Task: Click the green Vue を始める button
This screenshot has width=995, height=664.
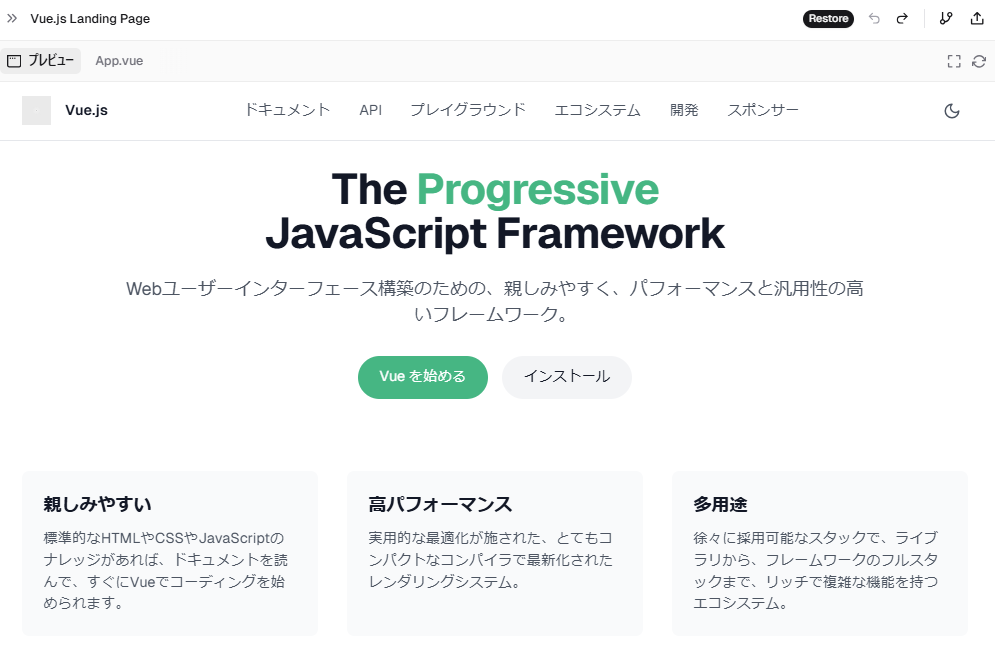Action: (423, 377)
